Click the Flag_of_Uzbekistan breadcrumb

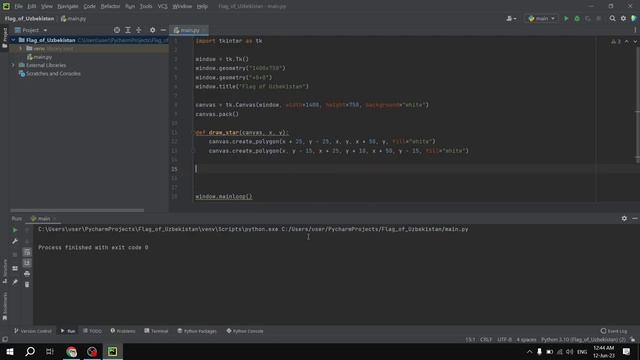click(29, 19)
